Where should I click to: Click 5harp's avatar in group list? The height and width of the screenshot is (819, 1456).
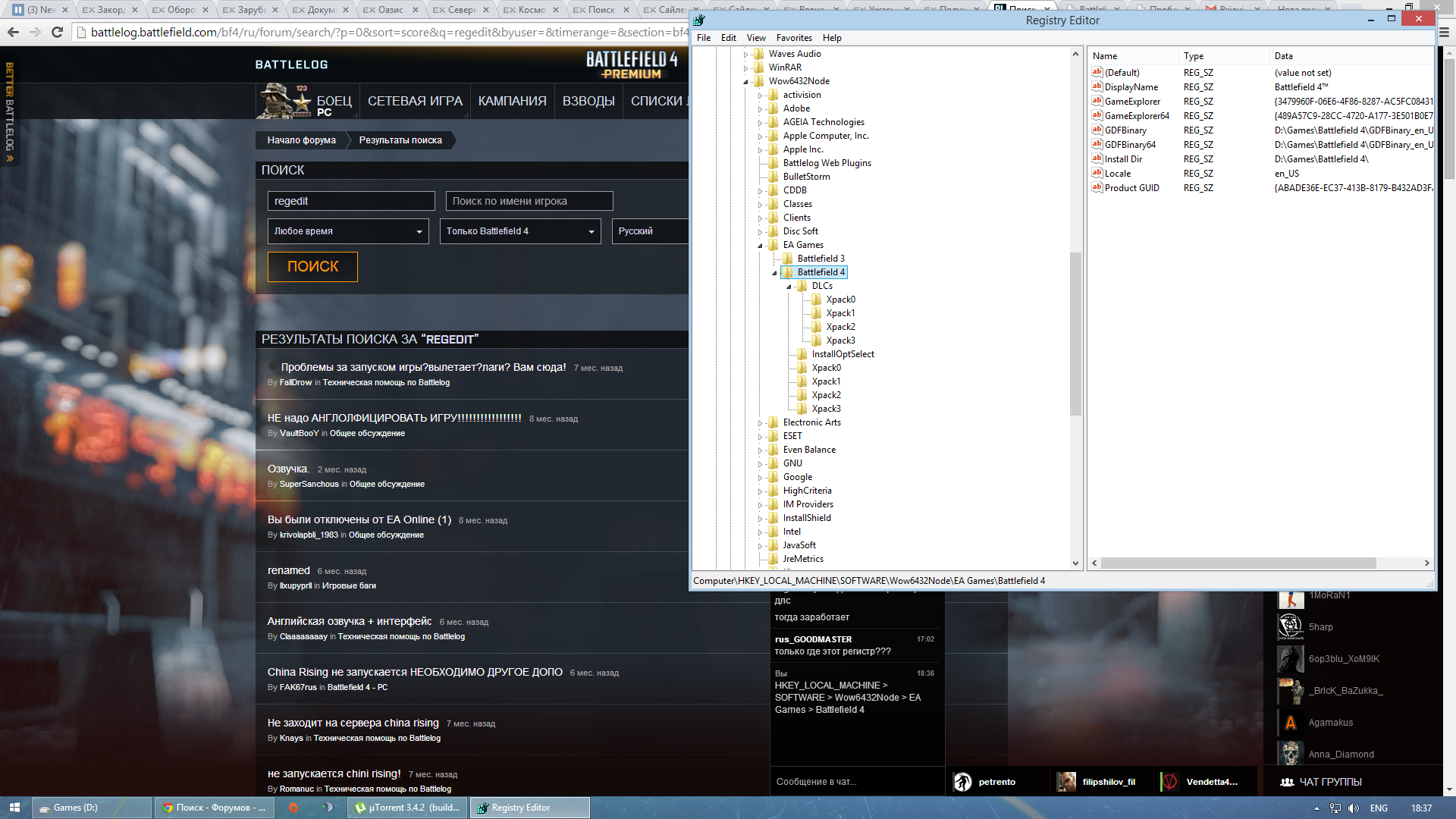click(1291, 627)
